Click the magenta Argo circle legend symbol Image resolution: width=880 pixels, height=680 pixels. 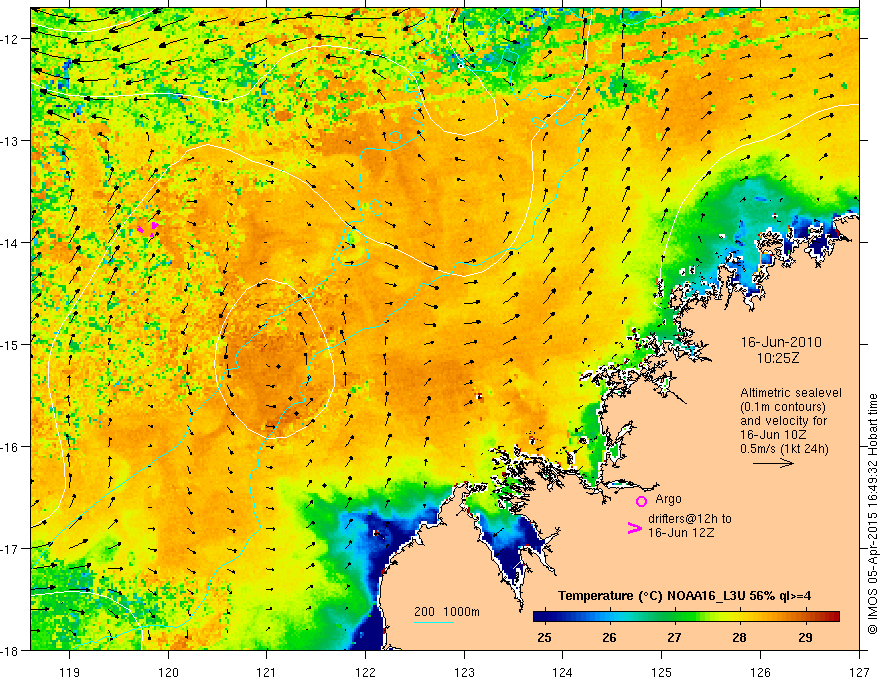coord(641,502)
